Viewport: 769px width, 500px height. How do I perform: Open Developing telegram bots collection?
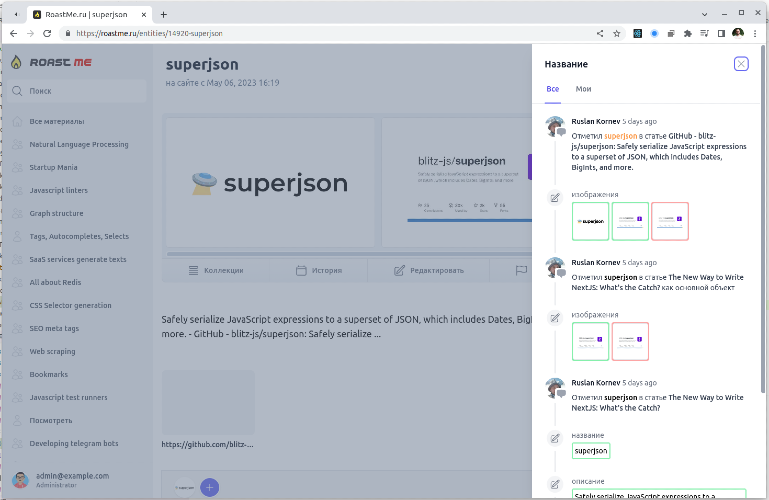(x=74, y=444)
